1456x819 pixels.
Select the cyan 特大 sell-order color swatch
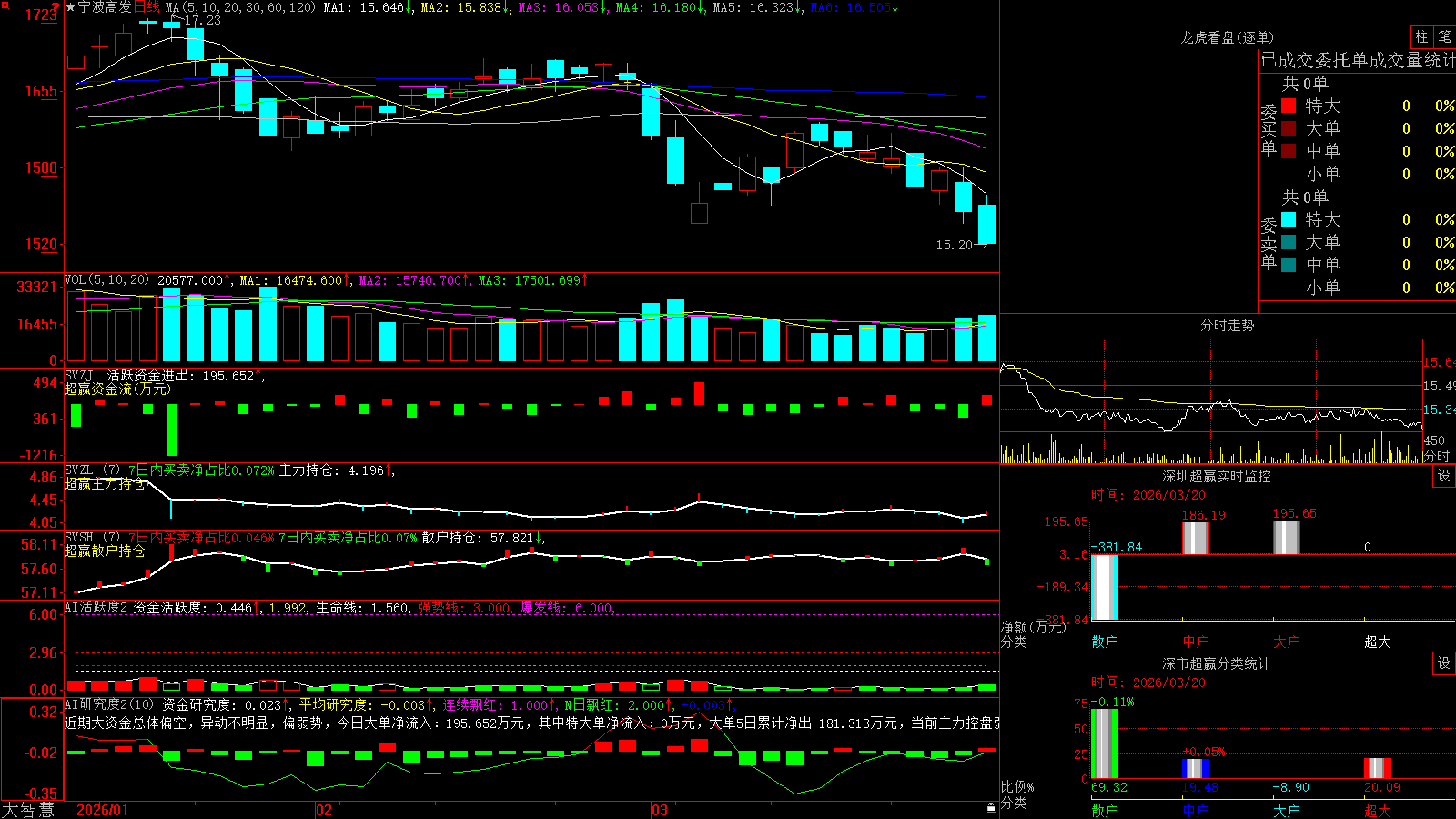(1289, 219)
